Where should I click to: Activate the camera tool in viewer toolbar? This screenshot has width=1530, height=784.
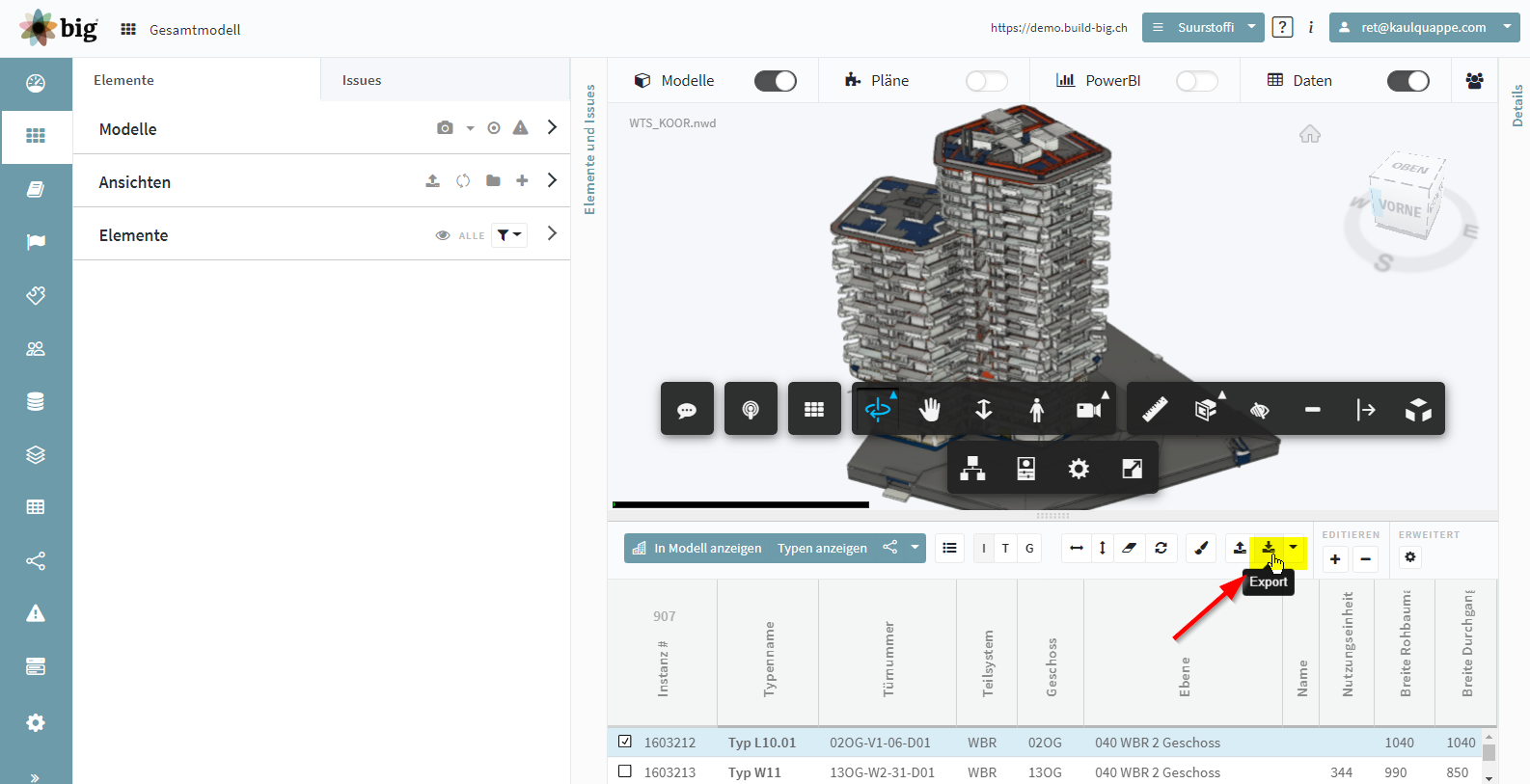[1089, 410]
